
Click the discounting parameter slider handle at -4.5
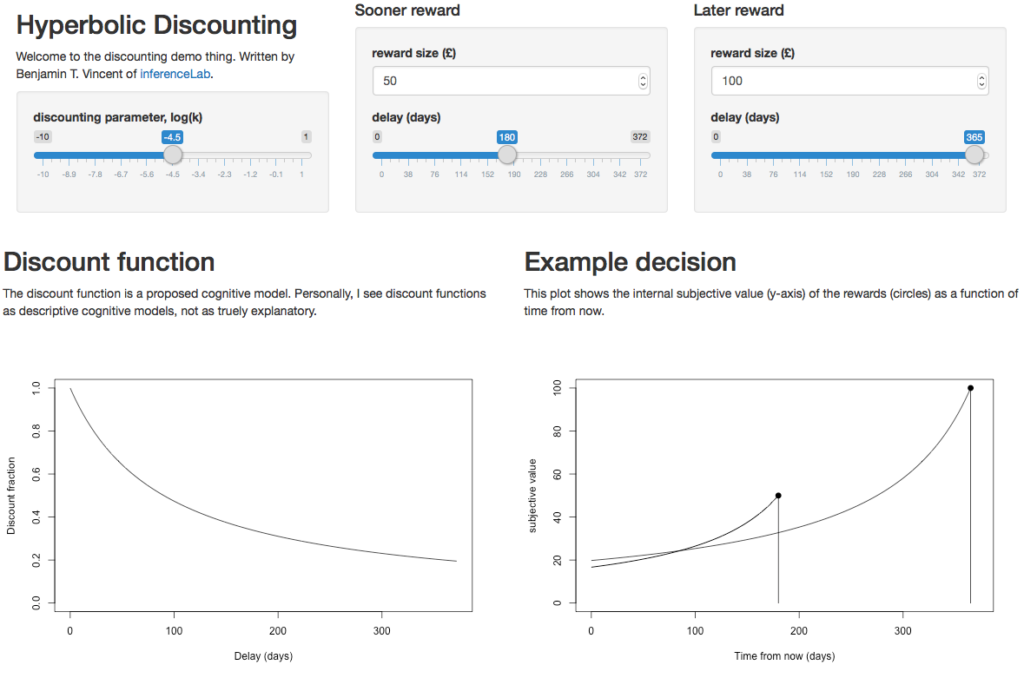[172, 155]
